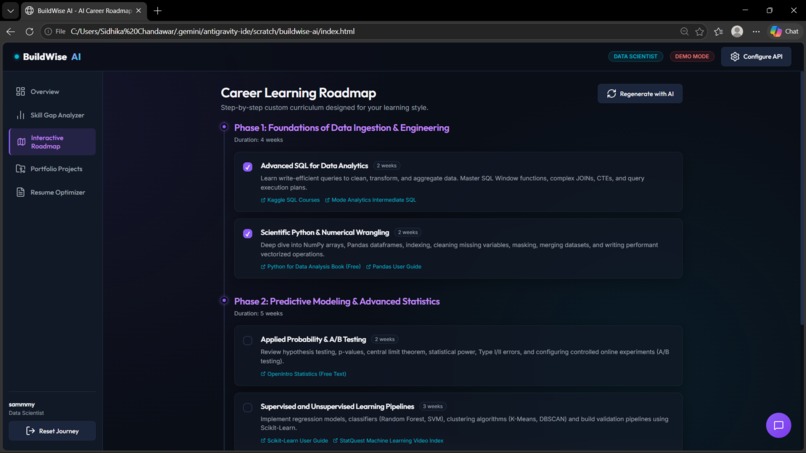Click Regenerate with AI button
This screenshot has height=453, width=806.
tap(640, 94)
